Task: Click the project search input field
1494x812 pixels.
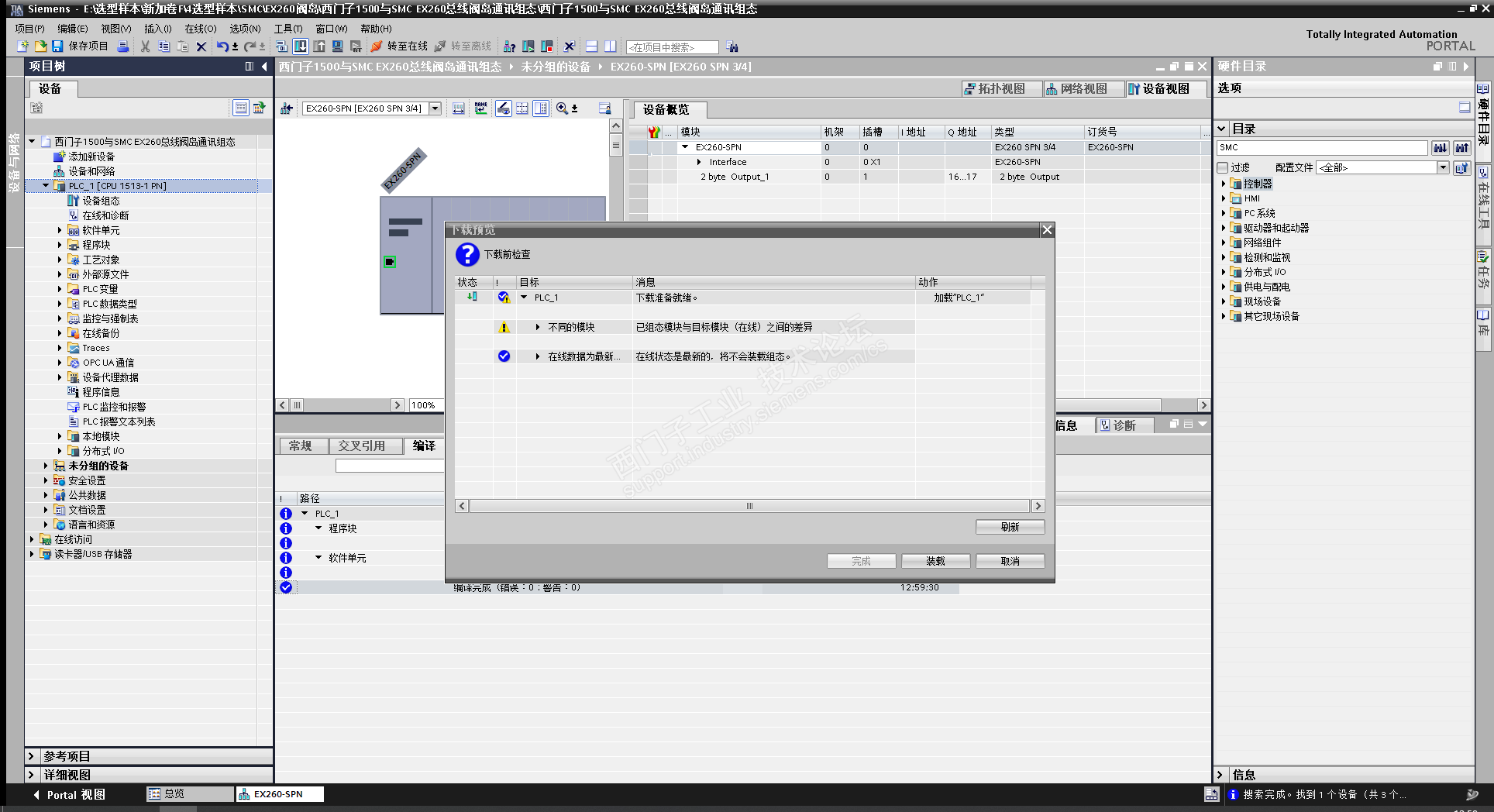Action: (672, 47)
